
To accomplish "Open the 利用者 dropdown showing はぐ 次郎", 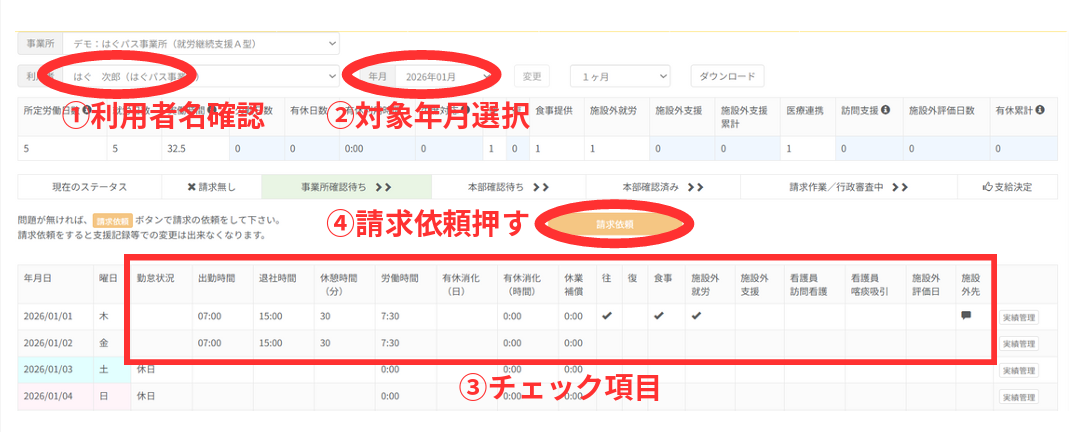I will [200, 76].
